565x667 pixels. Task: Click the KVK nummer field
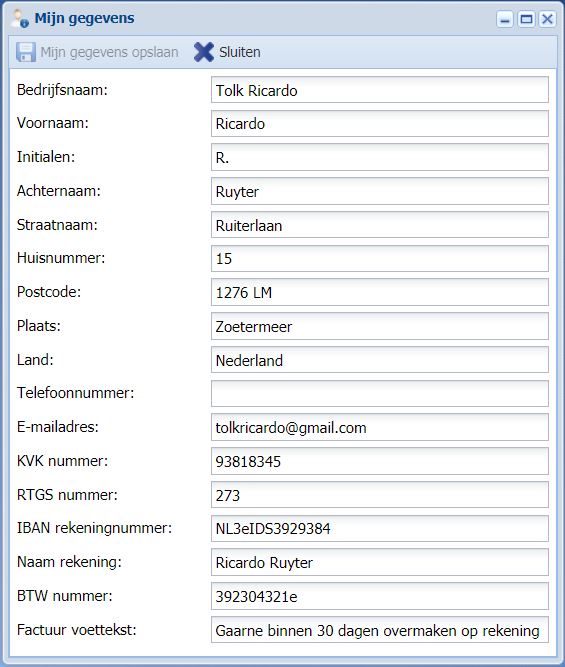(x=380, y=461)
